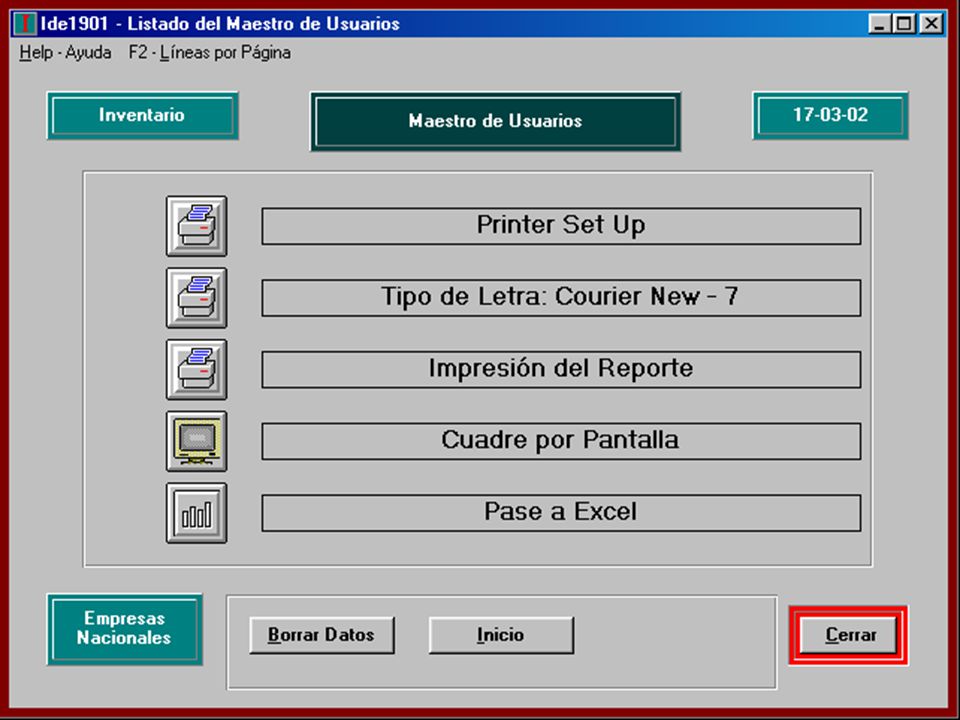This screenshot has height=720, width=960.
Task: Minimize the Ide1901 window
Action: (x=880, y=24)
